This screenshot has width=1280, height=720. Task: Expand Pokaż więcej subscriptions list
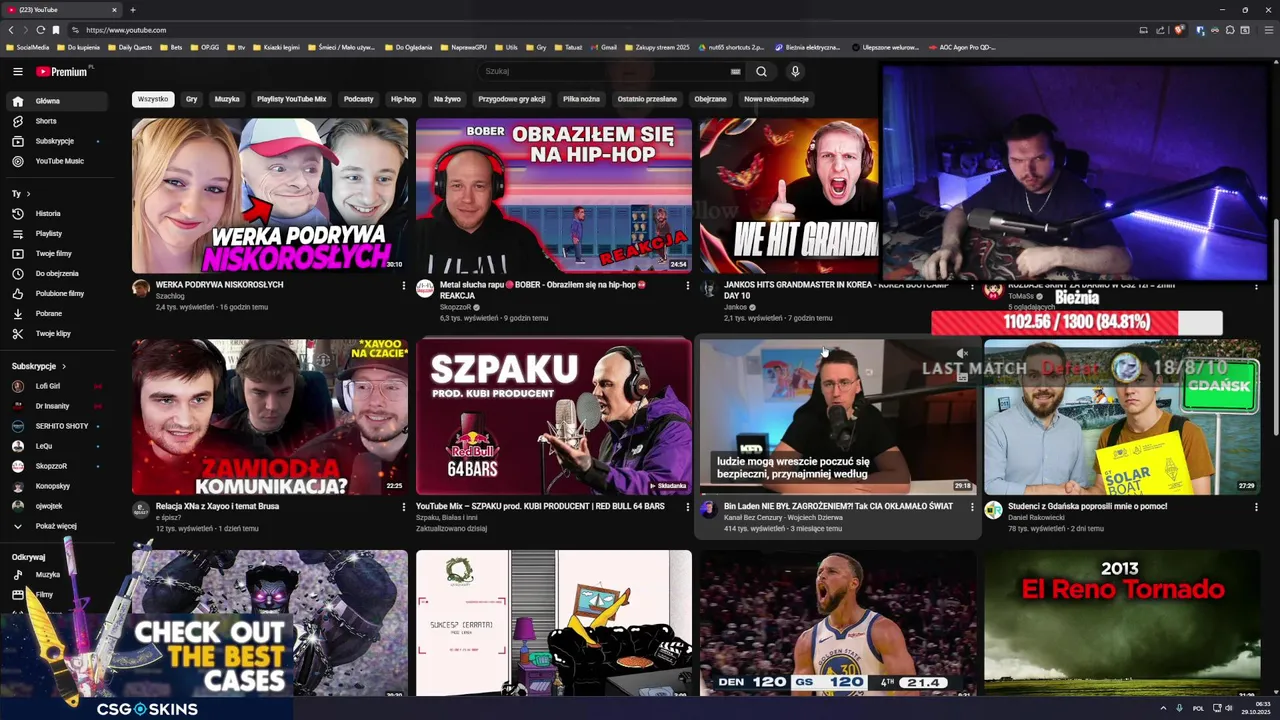[57, 526]
